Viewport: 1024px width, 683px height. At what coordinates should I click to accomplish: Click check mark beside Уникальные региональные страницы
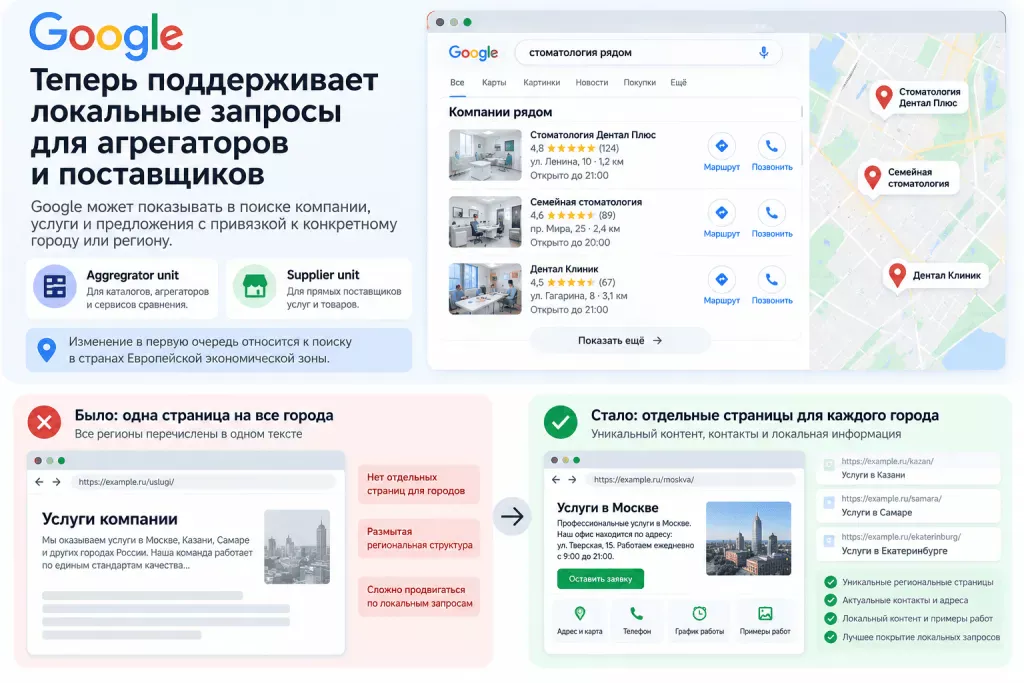[x=831, y=582]
